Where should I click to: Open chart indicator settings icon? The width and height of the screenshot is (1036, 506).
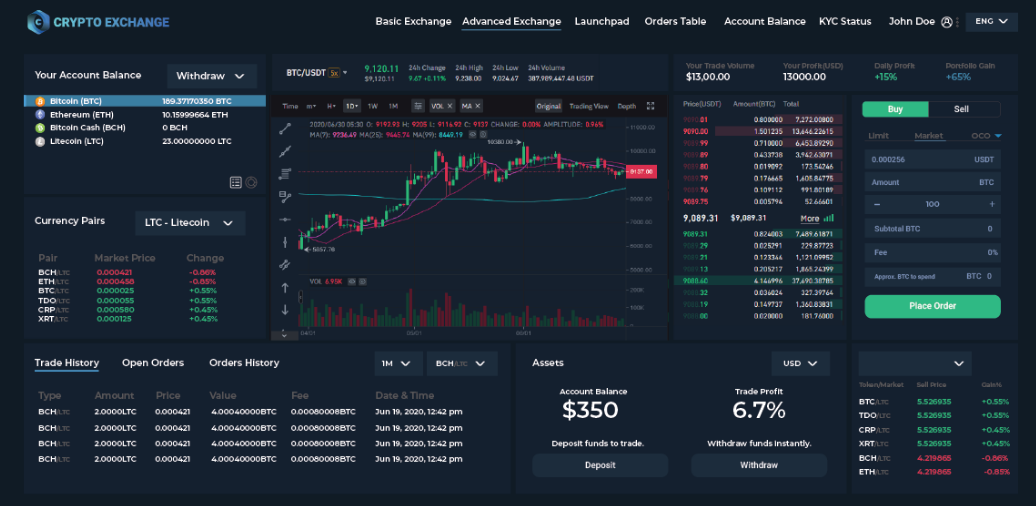[418, 106]
